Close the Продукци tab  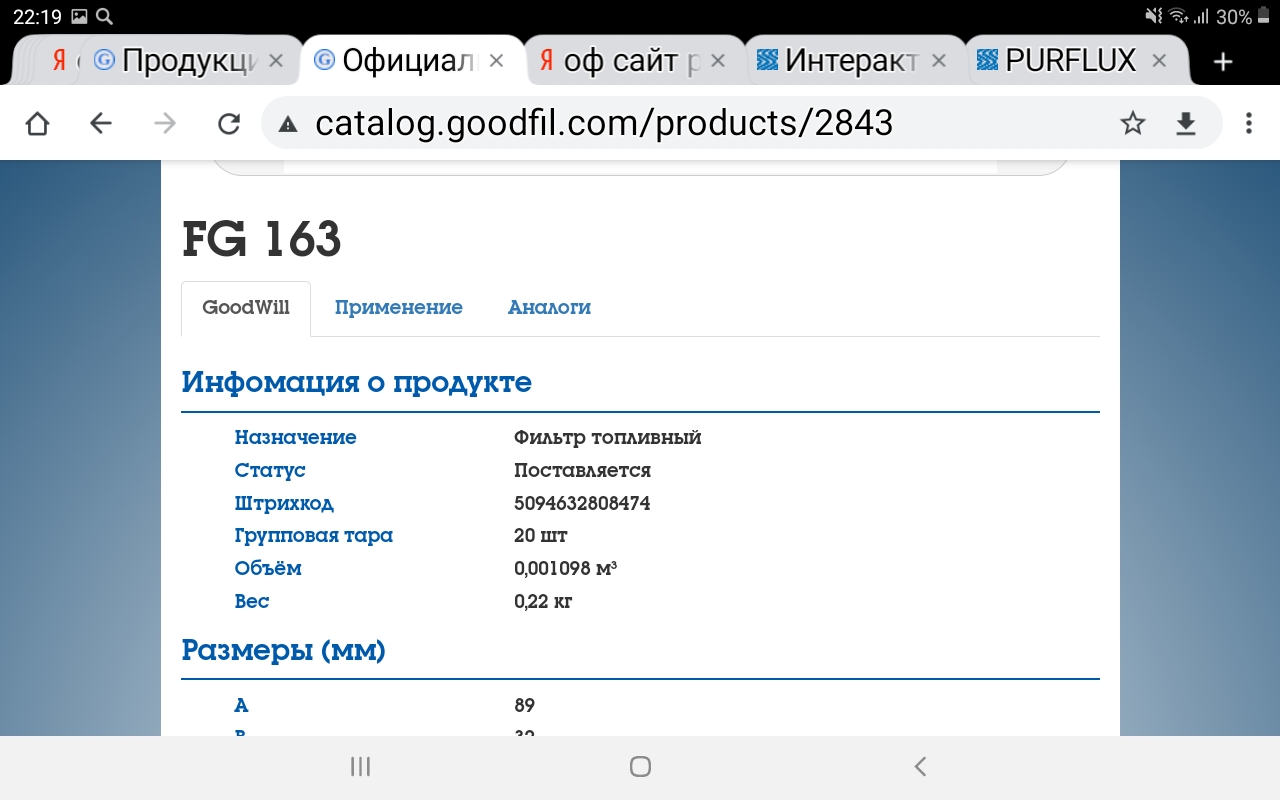[278, 61]
